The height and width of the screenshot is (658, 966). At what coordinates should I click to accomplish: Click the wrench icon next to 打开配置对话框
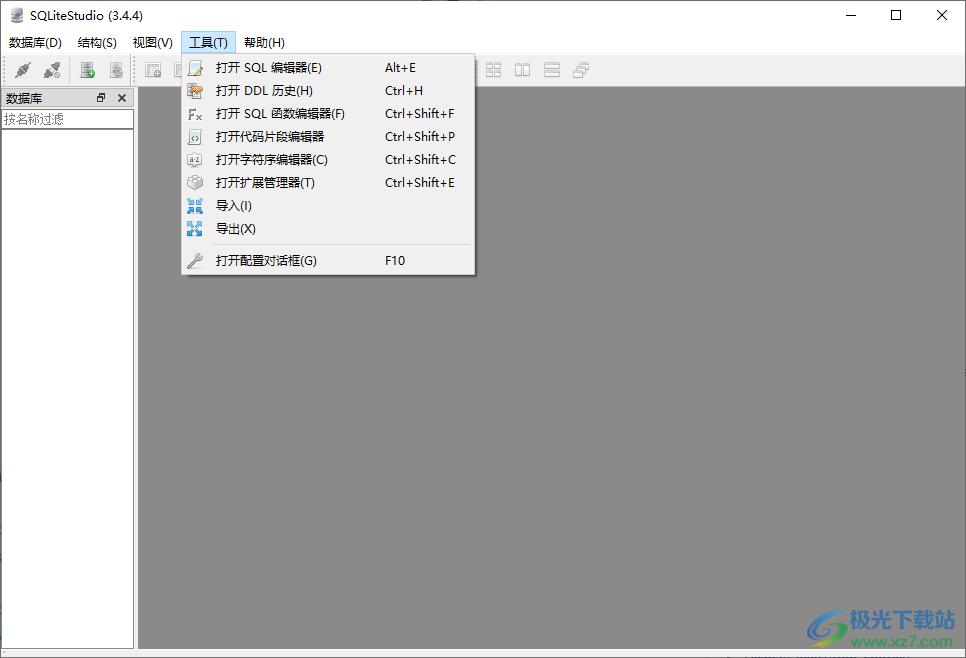pyautogui.click(x=196, y=260)
